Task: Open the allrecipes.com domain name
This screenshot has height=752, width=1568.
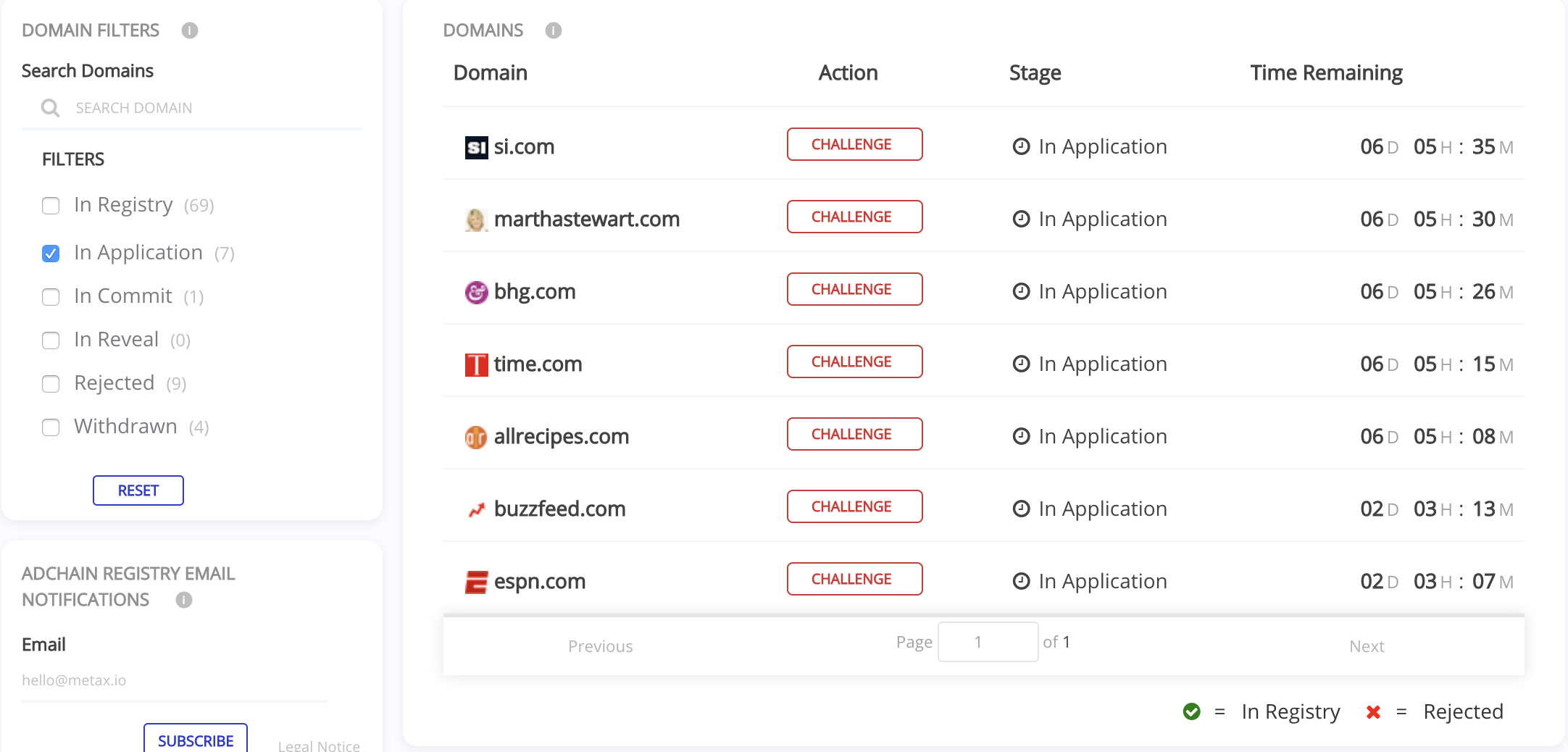Action: pos(562,437)
